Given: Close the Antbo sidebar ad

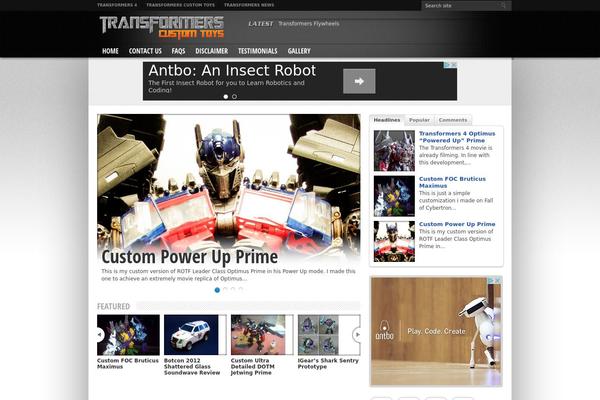Looking at the screenshot, I should (497, 281).
